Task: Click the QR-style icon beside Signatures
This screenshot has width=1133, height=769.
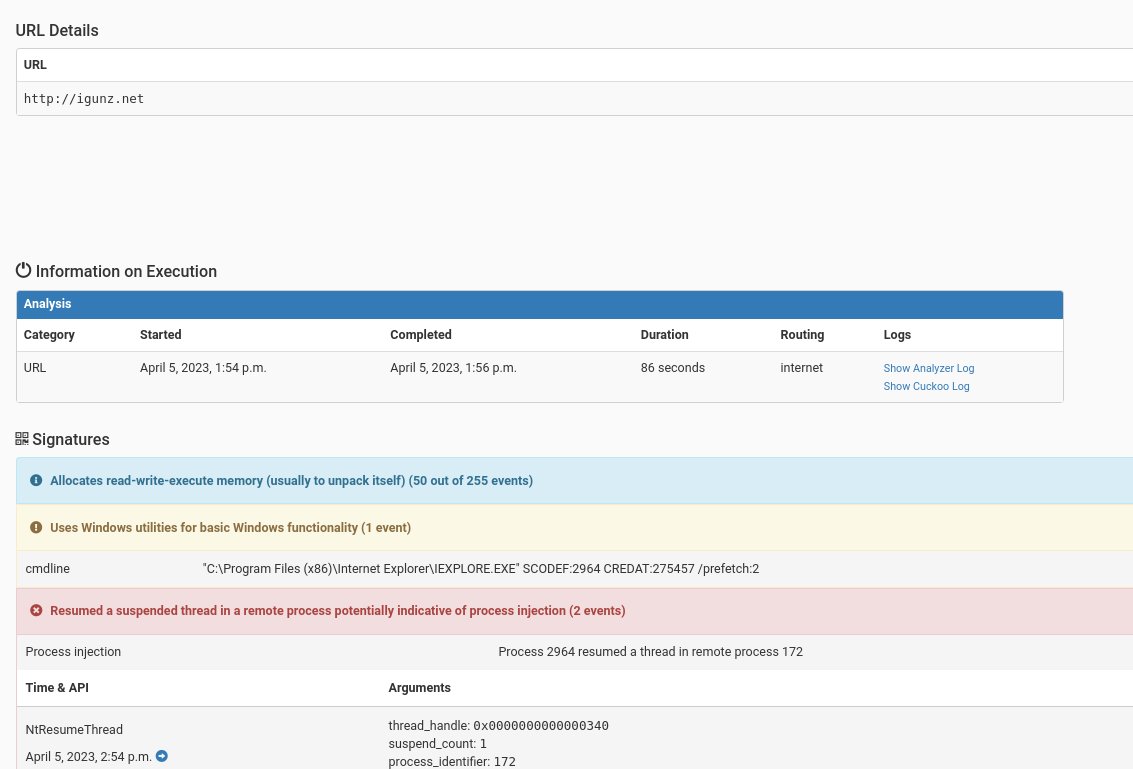Action: click(22, 439)
